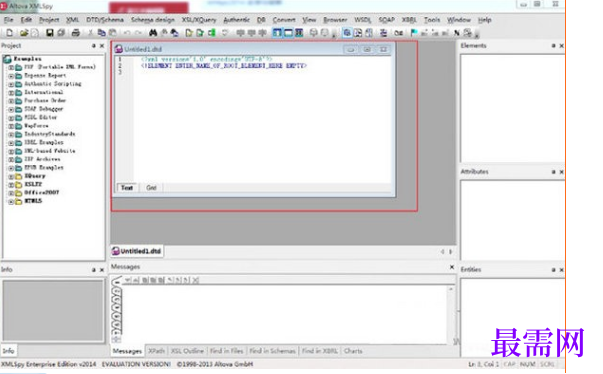The image size is (603, 374).
Task: Click the Copy toolbar icon
Action: (102, 33)
